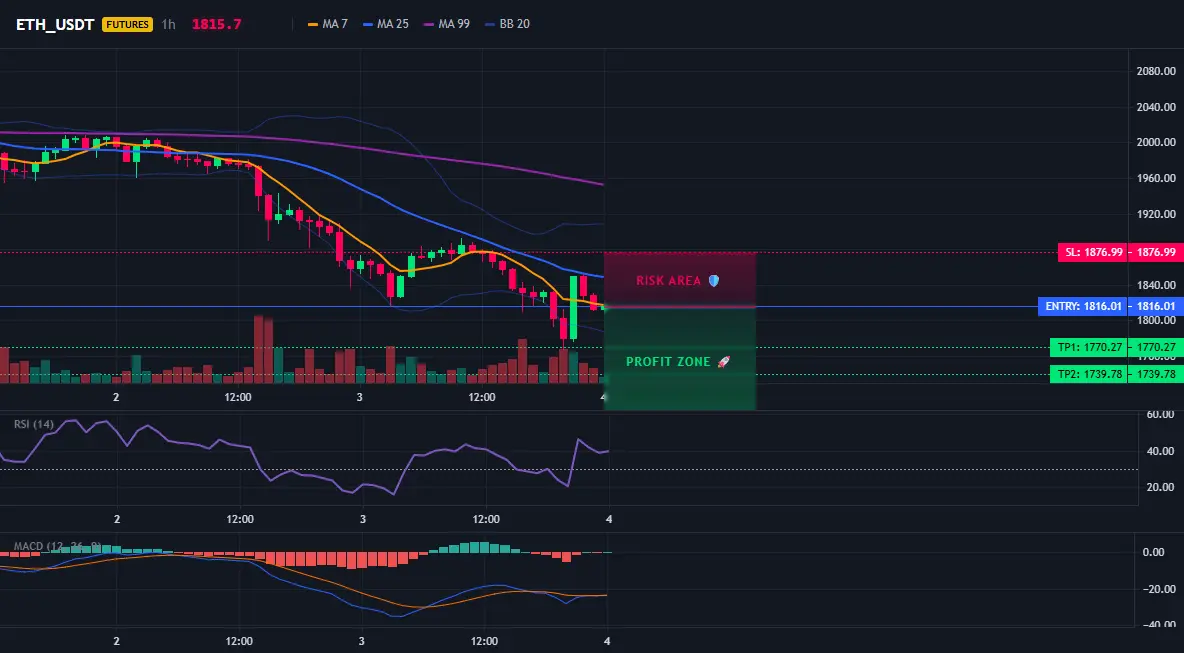
Task: Click the large green candlestick near the entry
Action: 574,308
